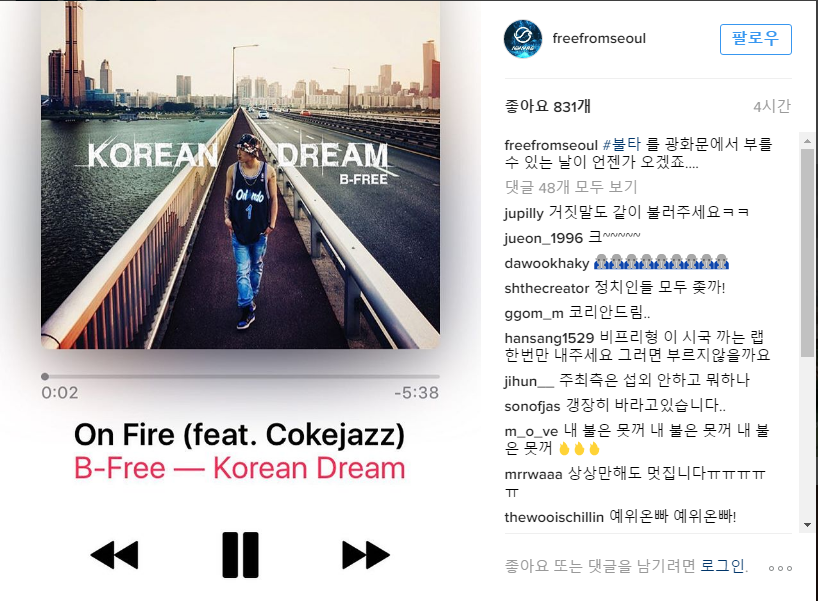The image size is (818, 601).
Task: Open the three-dot more options menu
Action: [x=780, y=568]
